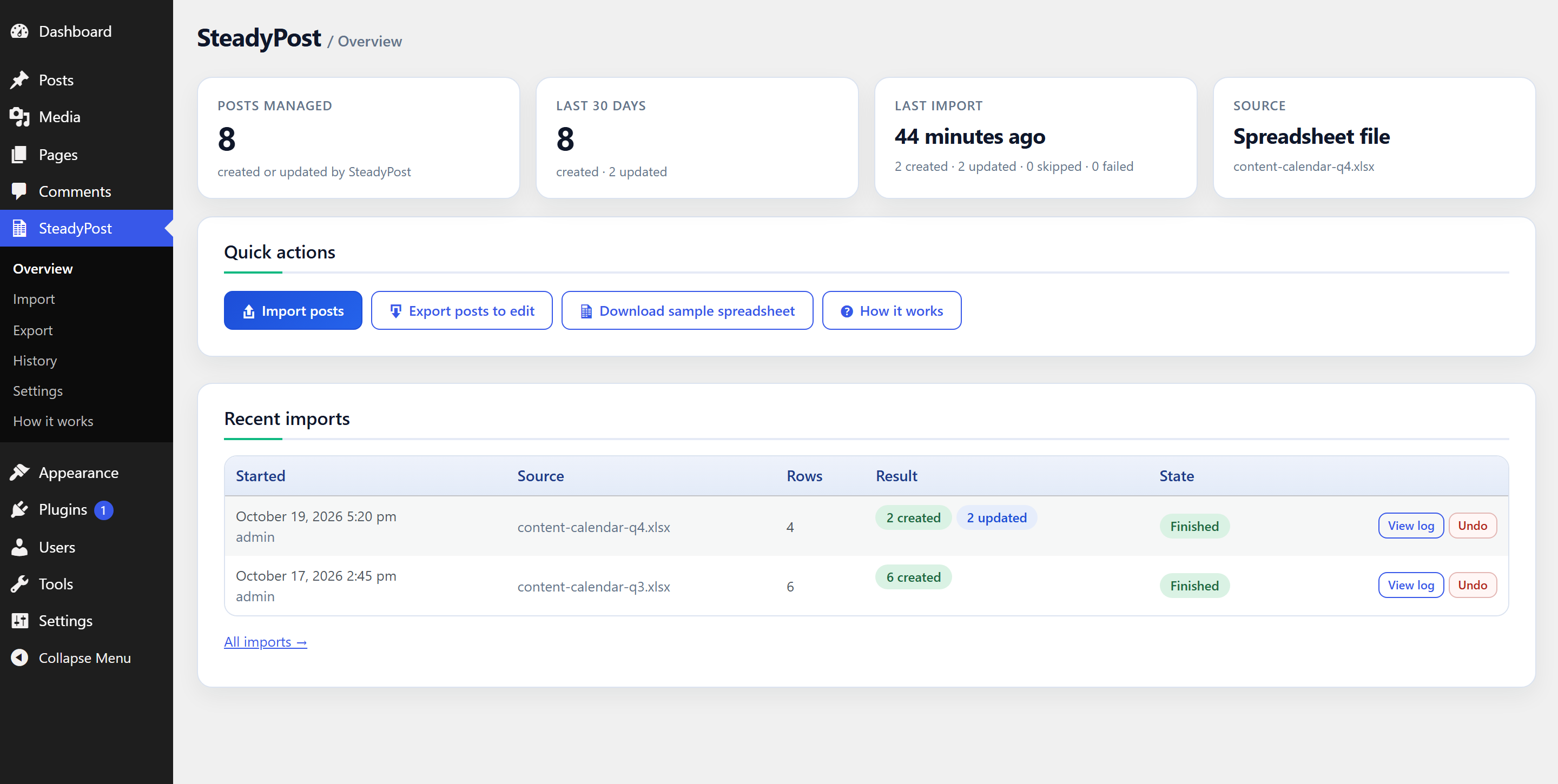Click the spreadsheet icon on Download sample
The height and width of the screenshot is (784, 1558).
coord(586,311)
